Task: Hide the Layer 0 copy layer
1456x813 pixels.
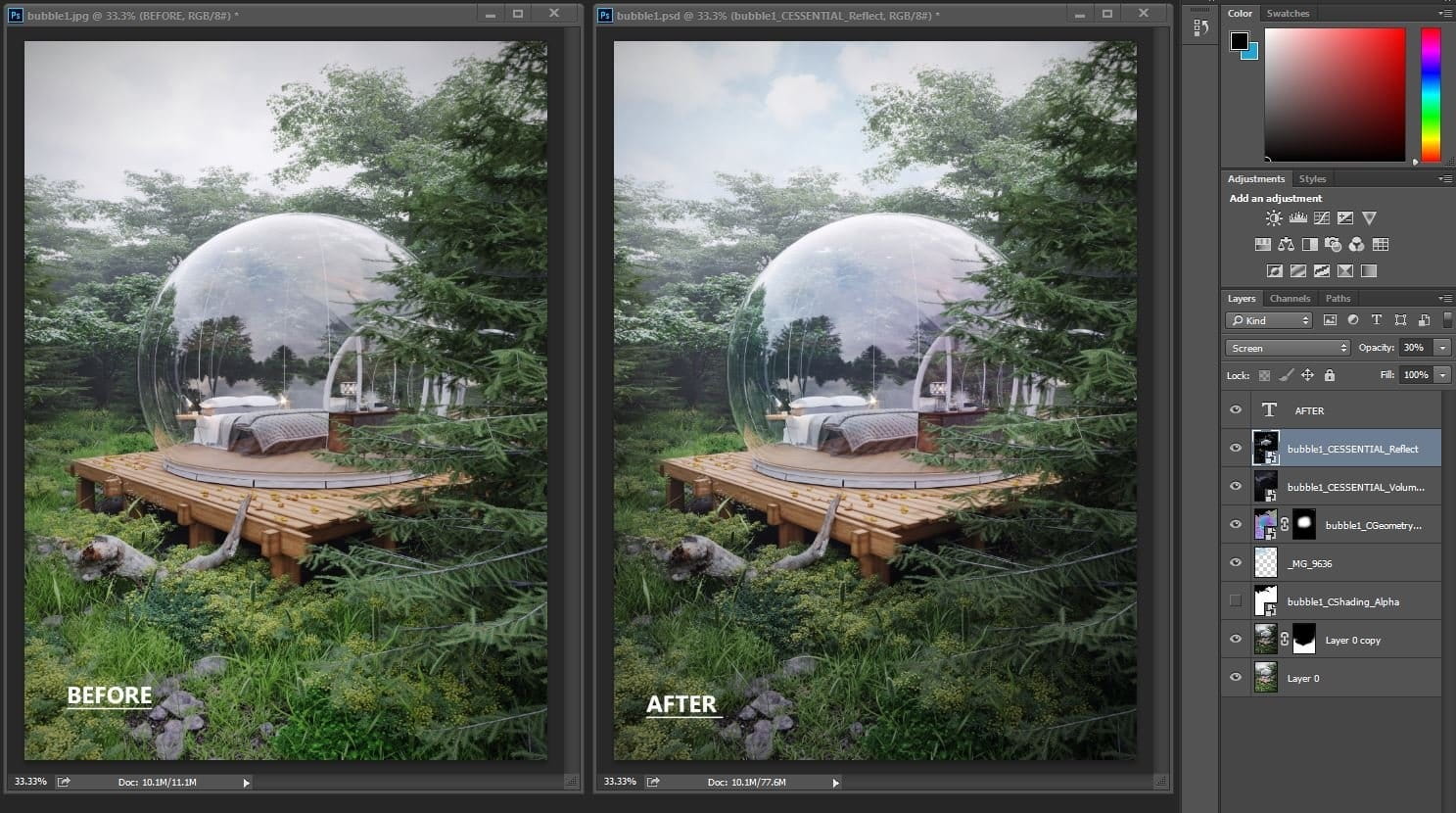Action: click(x=1236, y=640)
